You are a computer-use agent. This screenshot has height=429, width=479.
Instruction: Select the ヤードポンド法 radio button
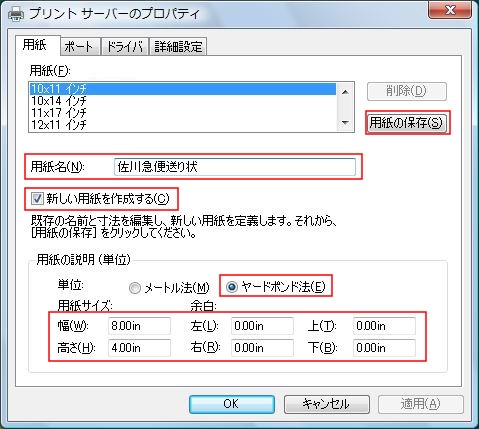click(x=232, y=287)
